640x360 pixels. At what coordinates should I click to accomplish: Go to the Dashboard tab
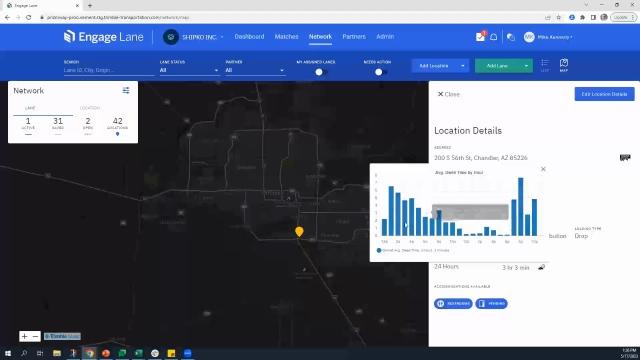[249, 37]
